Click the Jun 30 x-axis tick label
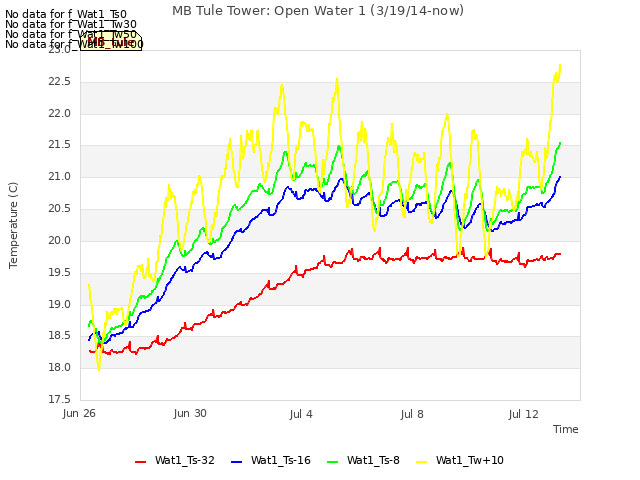 190,413
